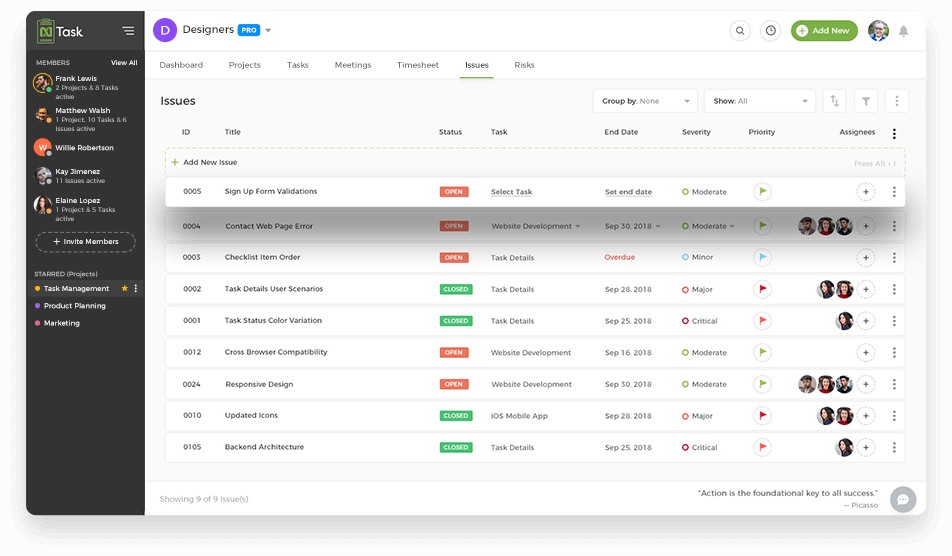Screen dimensions: 952x556
Task: Click Add New Issue row
Action: tap(535, 162)
